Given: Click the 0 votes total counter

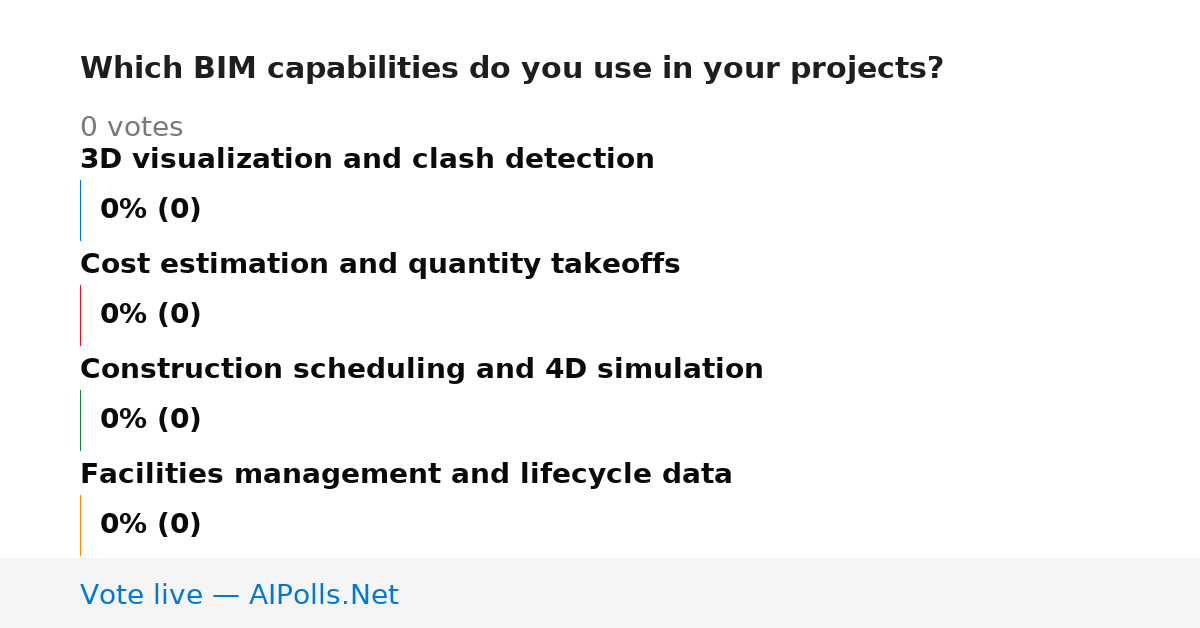Looking at the screenshot, I should tap(131, 128).
